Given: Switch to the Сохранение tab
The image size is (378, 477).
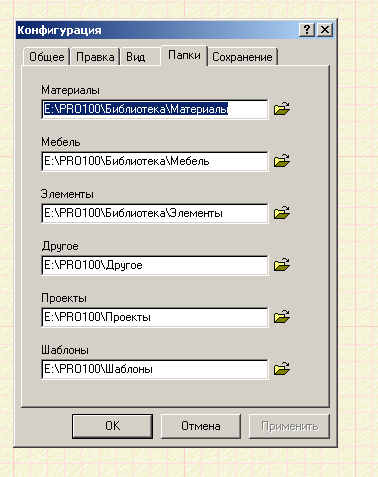Looking at the screenshot, I should [242, 57].
